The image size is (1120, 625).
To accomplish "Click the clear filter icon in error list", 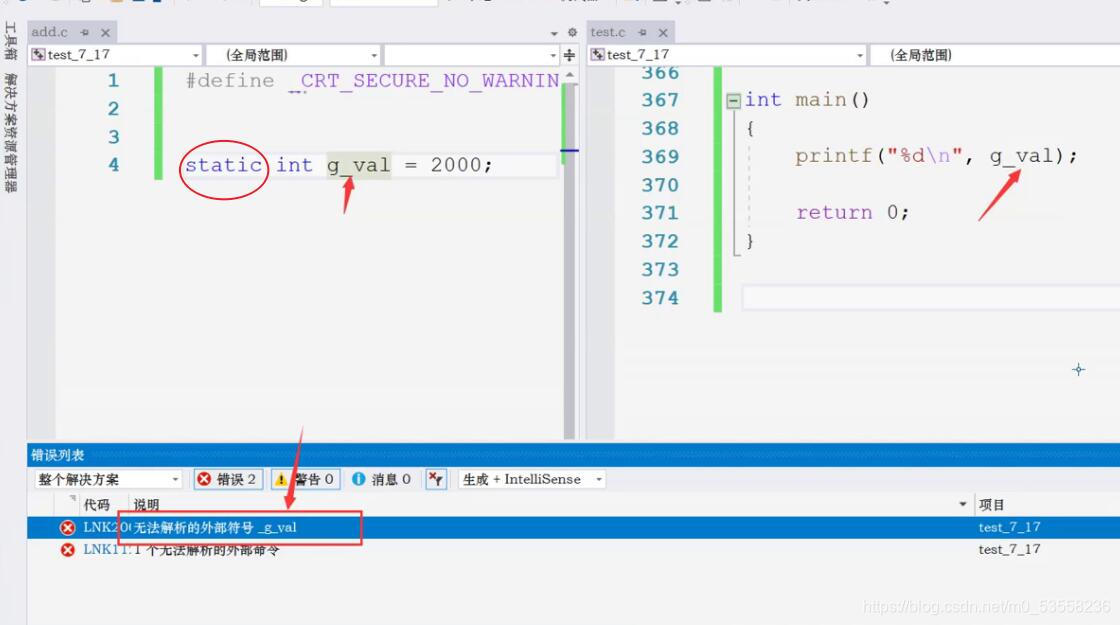I will [x=436, y=479].
